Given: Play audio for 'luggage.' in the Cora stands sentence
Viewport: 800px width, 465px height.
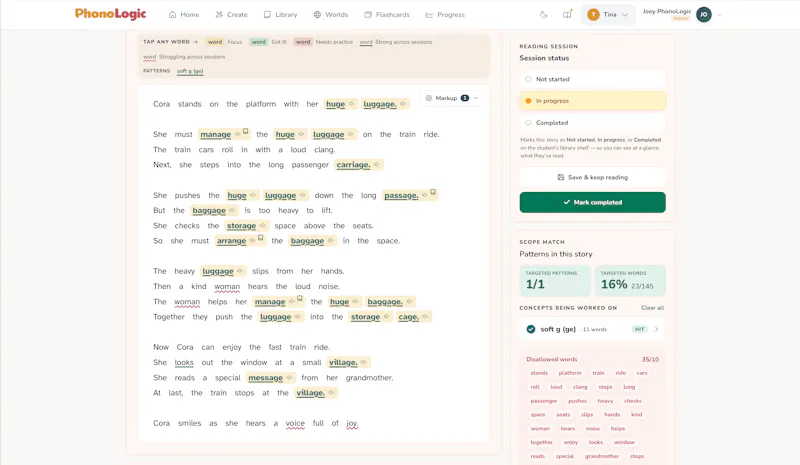Looking at the screenshot, I should coord(403,104).
